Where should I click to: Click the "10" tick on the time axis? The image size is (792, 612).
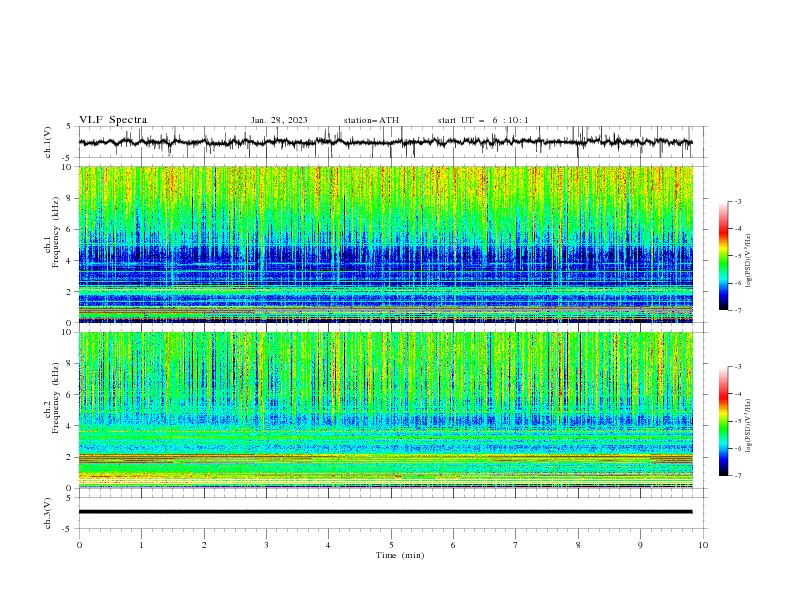pos(703,545)
